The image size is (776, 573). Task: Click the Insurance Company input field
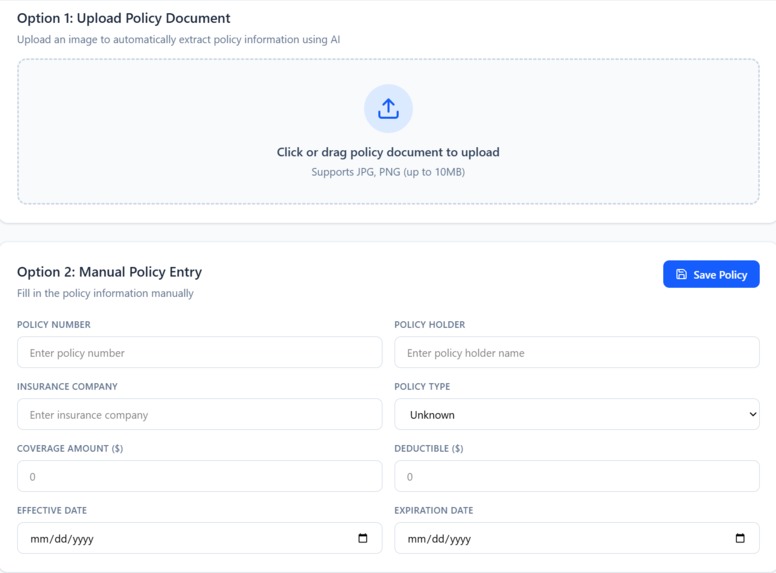point(199,414)
